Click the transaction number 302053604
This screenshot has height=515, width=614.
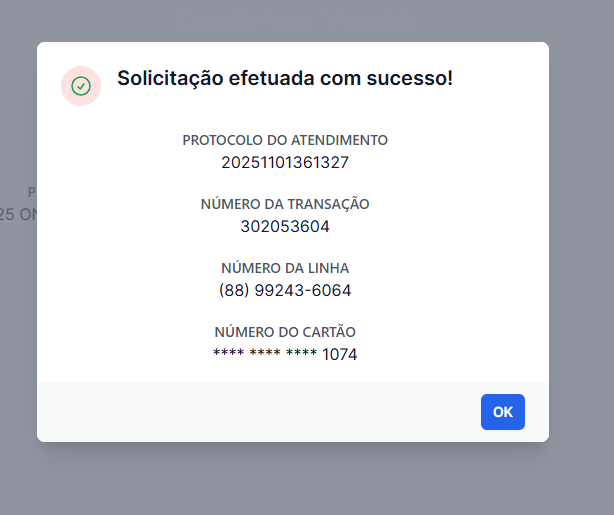(285, 226)
